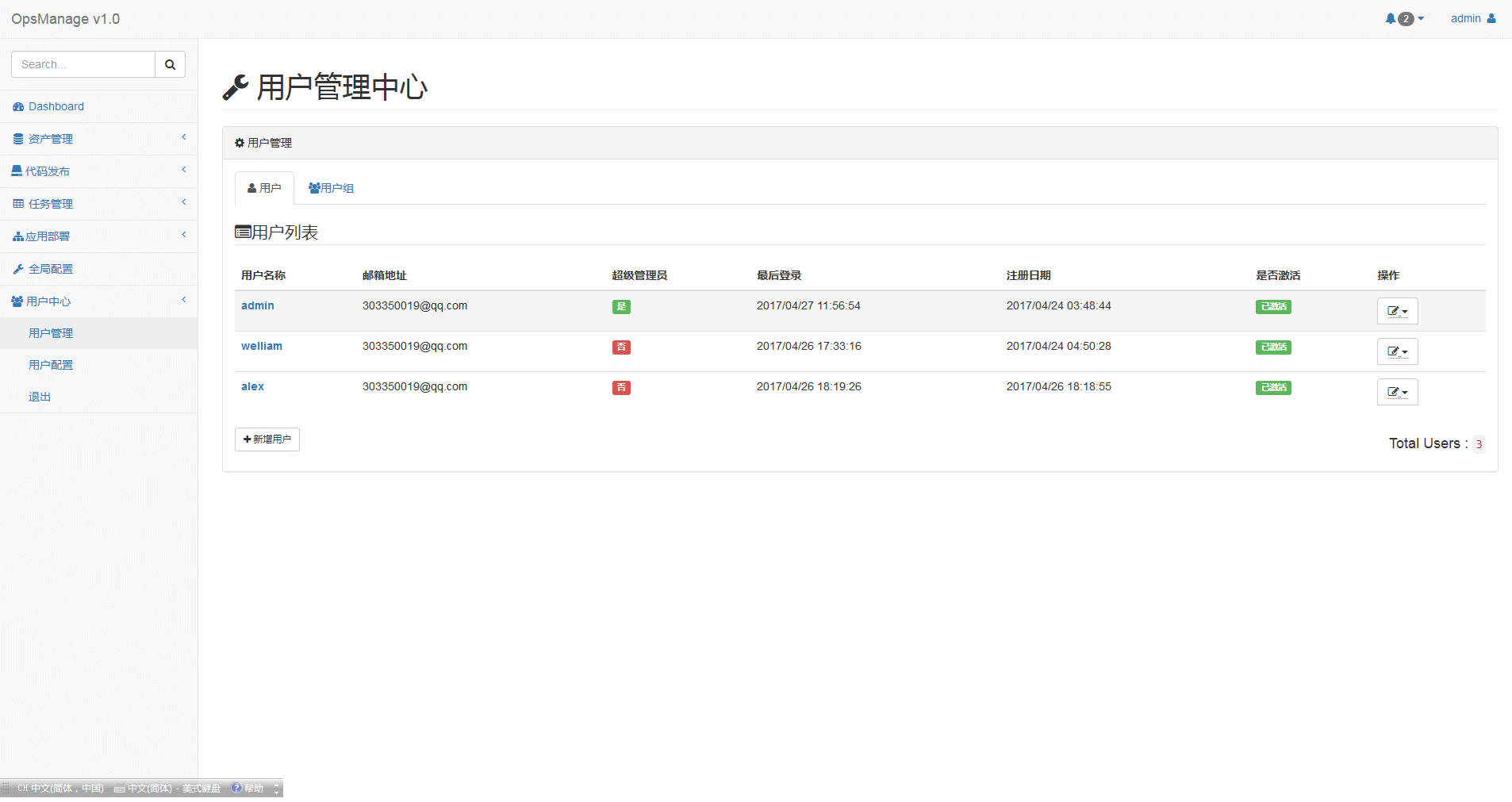1512x802 pixels.
Task: Open the notifications bell dropdown
Action: (1404, 18)
